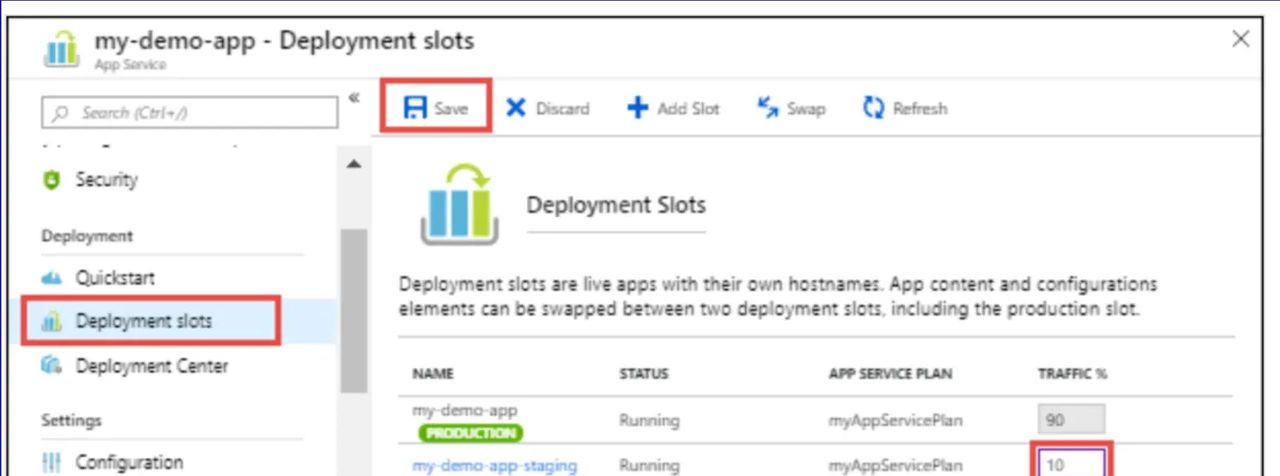Click the Discard X icon
Viewport: 1280px width, 476px height.
(516, 109)
